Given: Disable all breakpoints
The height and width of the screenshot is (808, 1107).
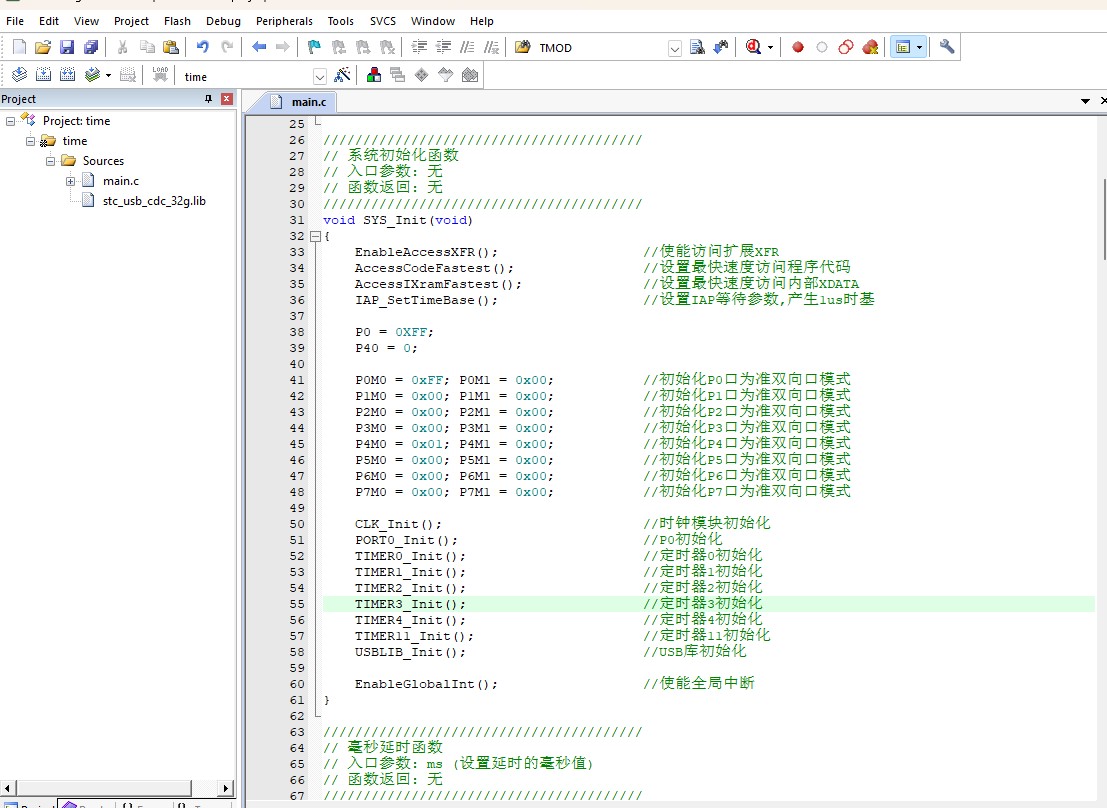Looking at the screenshot, I should click(x=846, y=47).
